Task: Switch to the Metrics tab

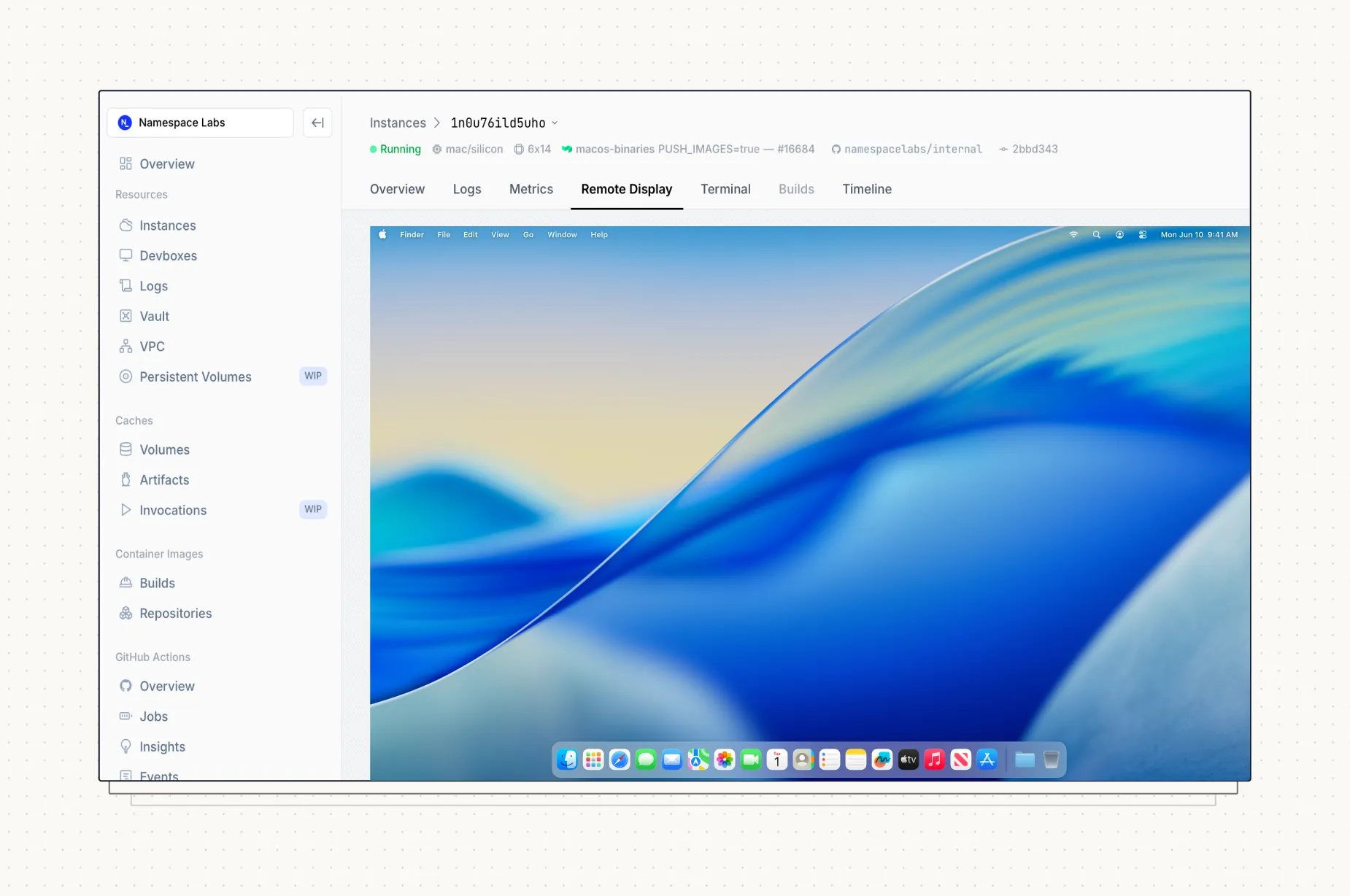Action: 531,189
